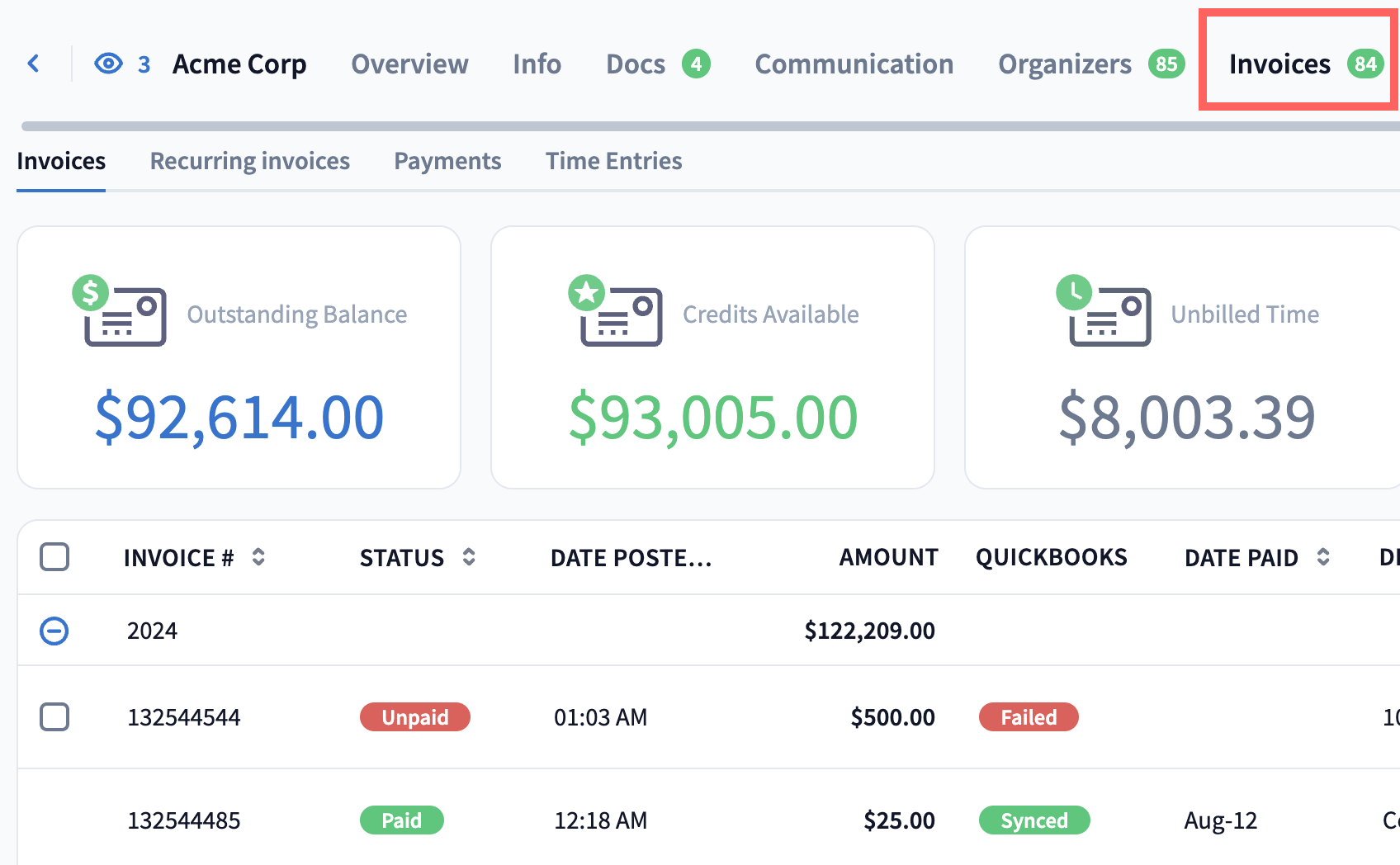This screenshot has width=1400, height=865.
Task: Click the Credits Available star icon
Action: [587, 293]
